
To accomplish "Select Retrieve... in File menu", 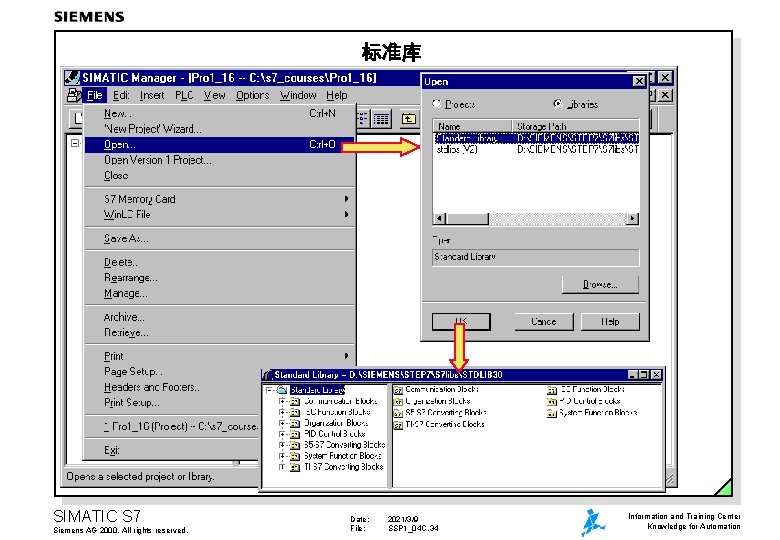I will coord(219,333).
